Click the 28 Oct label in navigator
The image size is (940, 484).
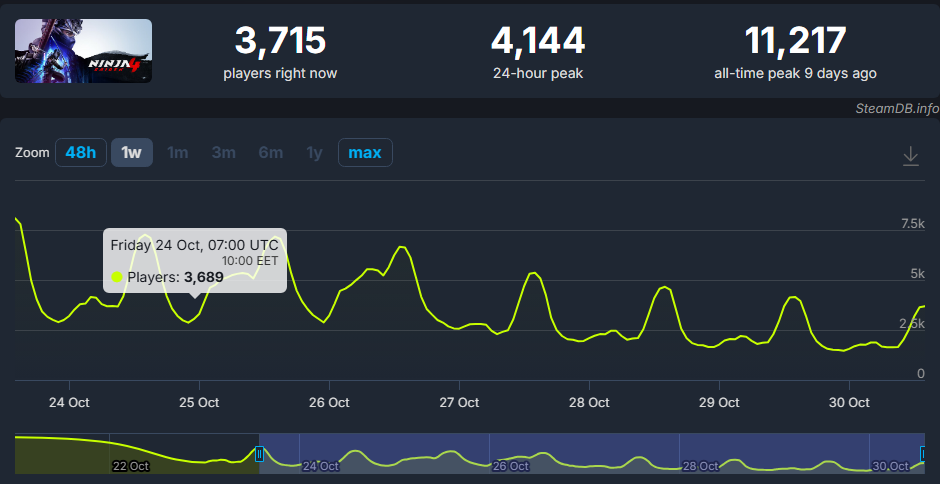pos(701,466)
